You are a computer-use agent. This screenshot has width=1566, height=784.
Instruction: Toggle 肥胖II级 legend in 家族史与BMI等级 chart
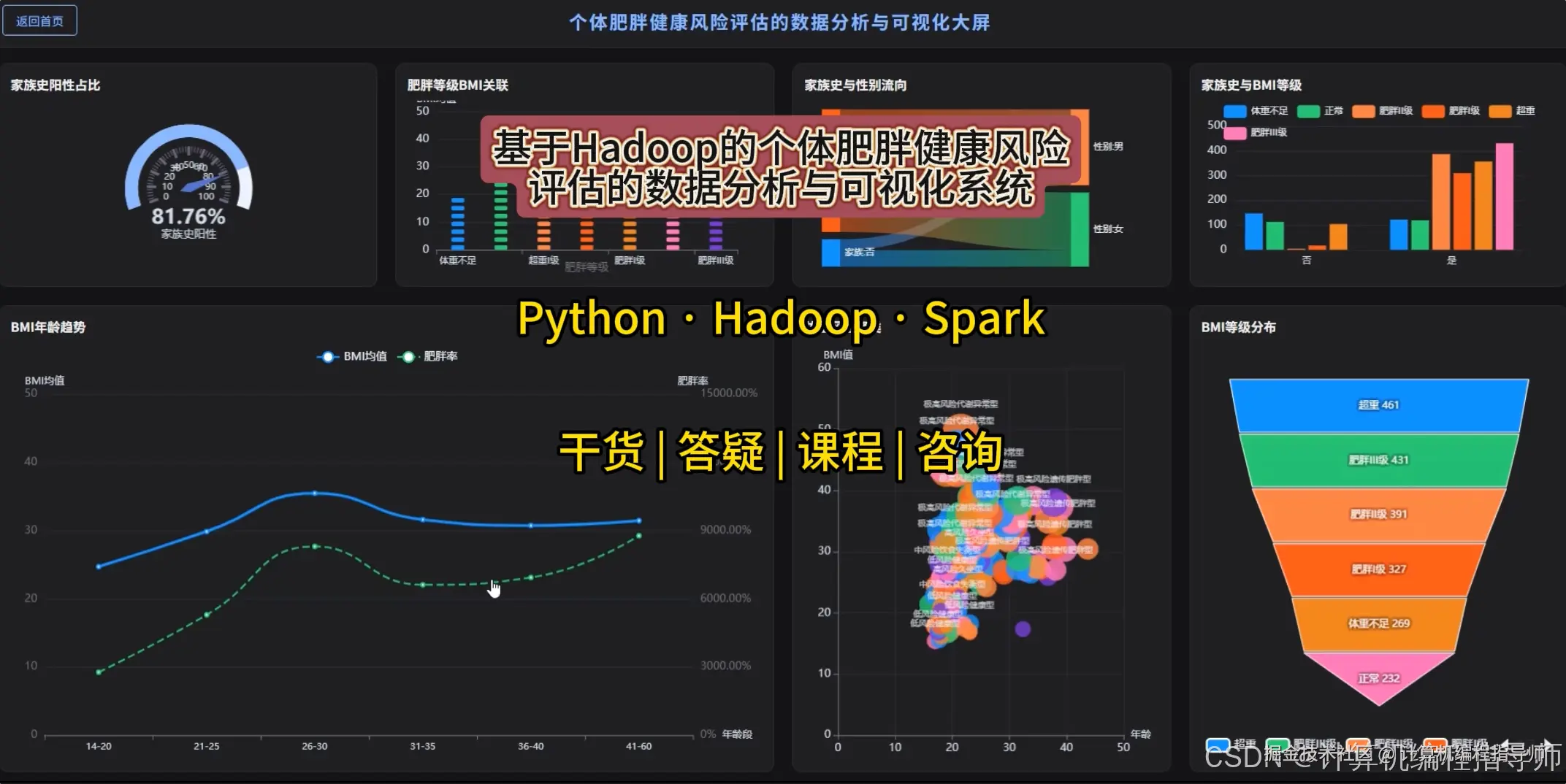1383,111
